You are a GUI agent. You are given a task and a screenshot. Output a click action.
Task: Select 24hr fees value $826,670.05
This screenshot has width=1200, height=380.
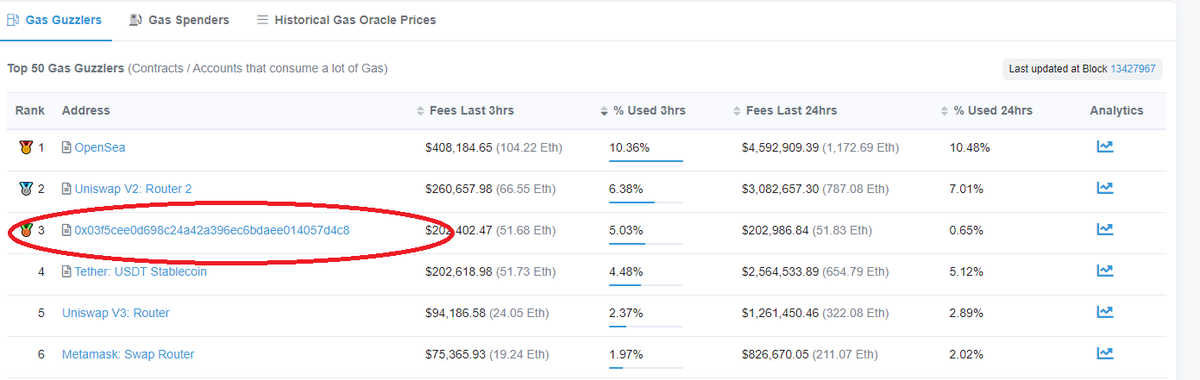tap(775, 354)
